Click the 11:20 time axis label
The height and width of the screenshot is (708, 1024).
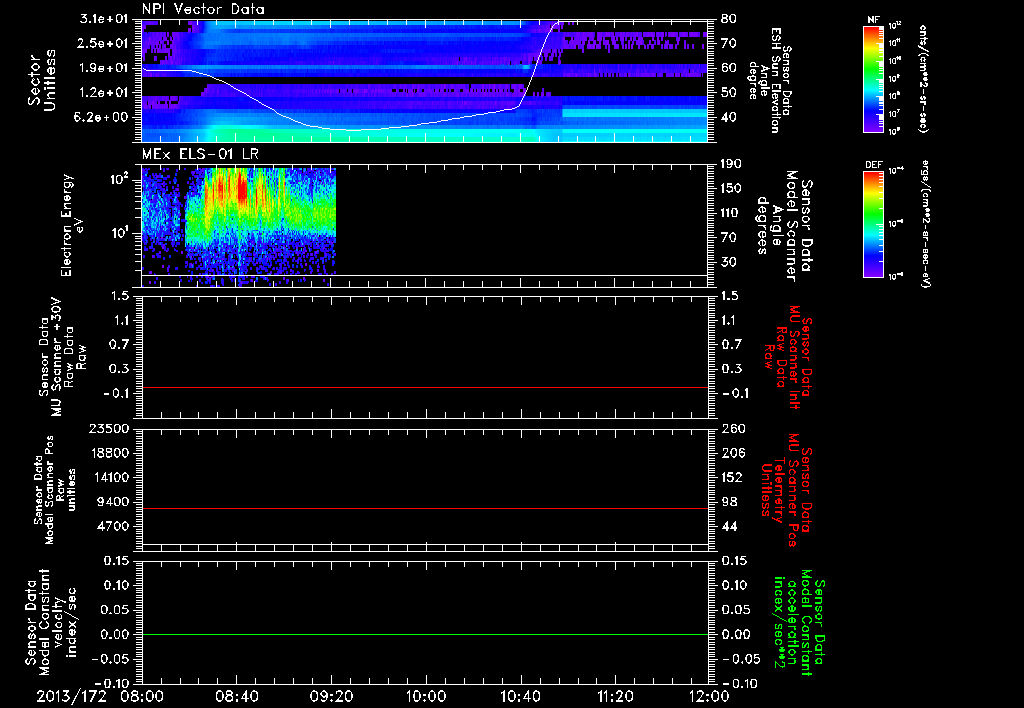point(615,696)
